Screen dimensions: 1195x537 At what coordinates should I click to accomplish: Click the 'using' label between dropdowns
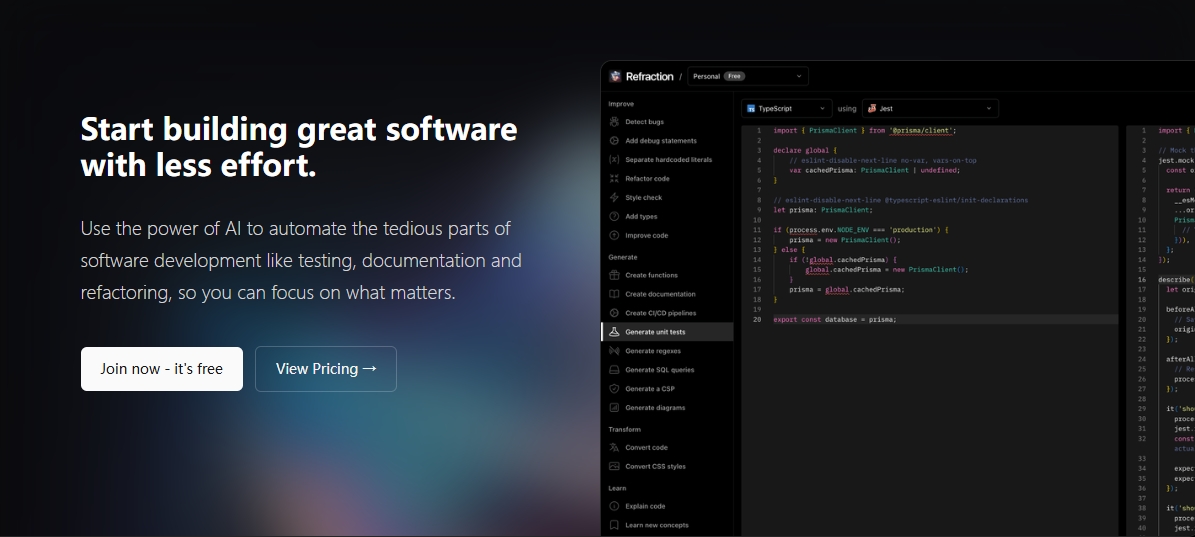tap(847, 109)
